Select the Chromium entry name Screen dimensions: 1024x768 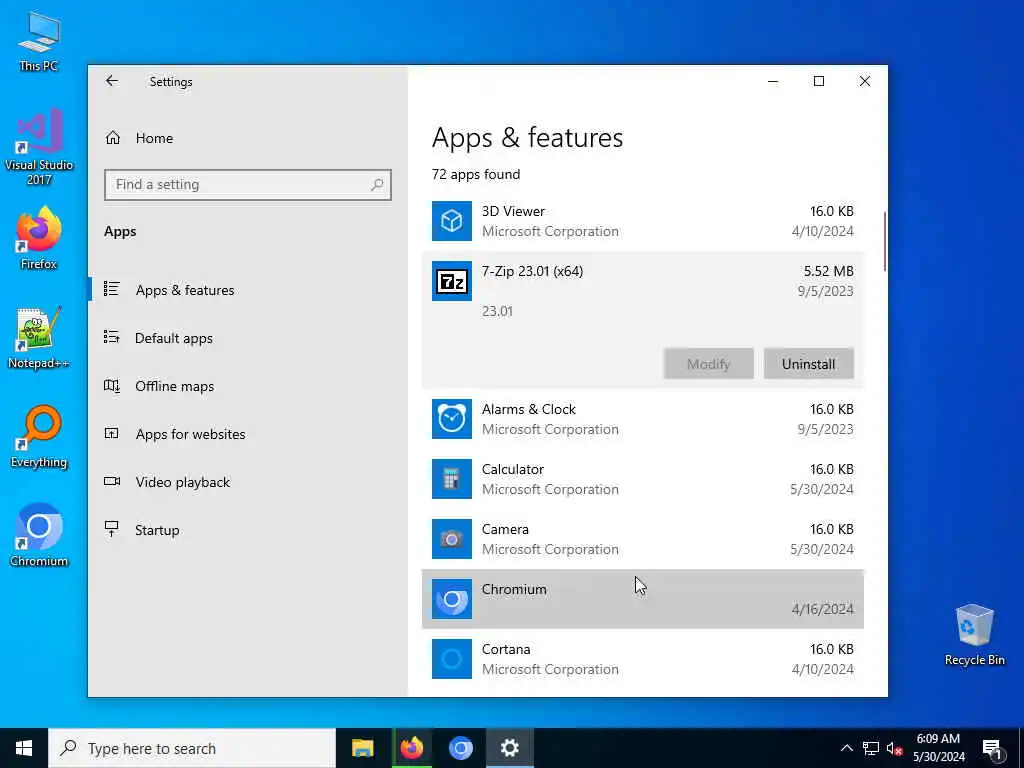pos(514,590)
